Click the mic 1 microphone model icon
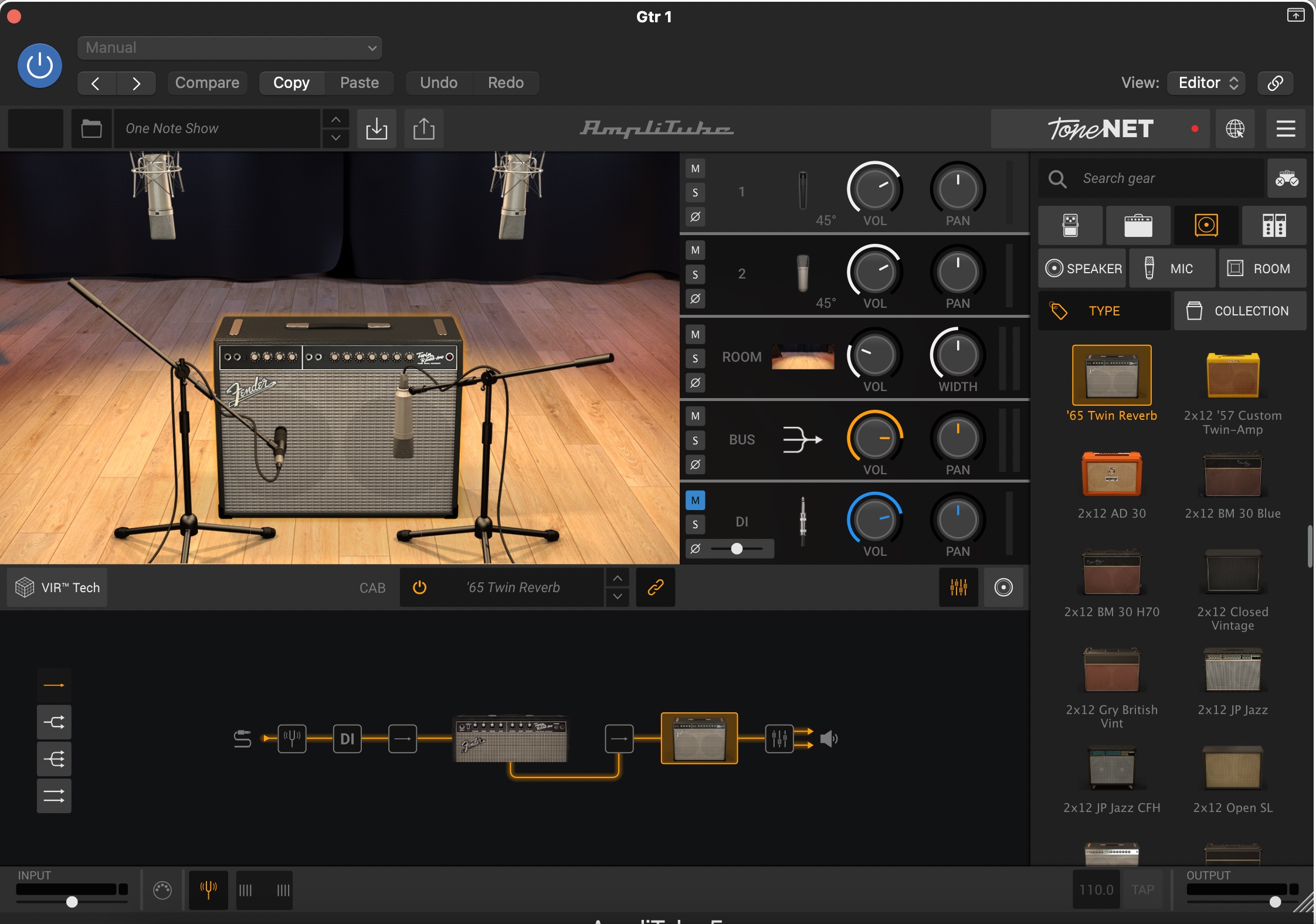Screen dimensions: 1316x924 click(x=803, y=191)
